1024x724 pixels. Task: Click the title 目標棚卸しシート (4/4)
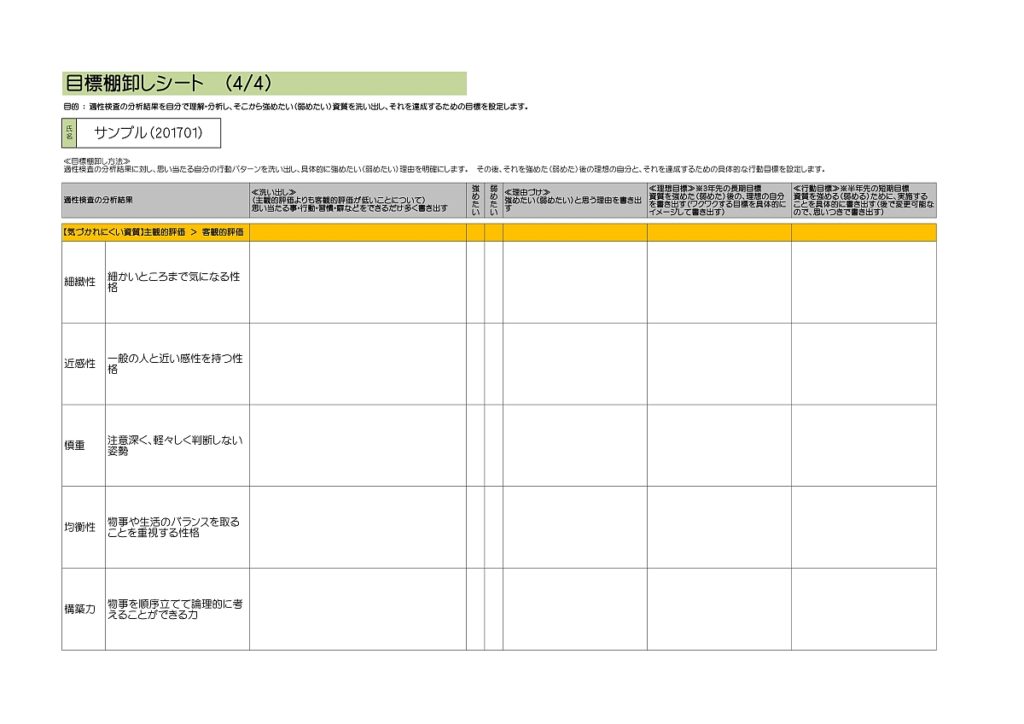[x=169, y=84]
